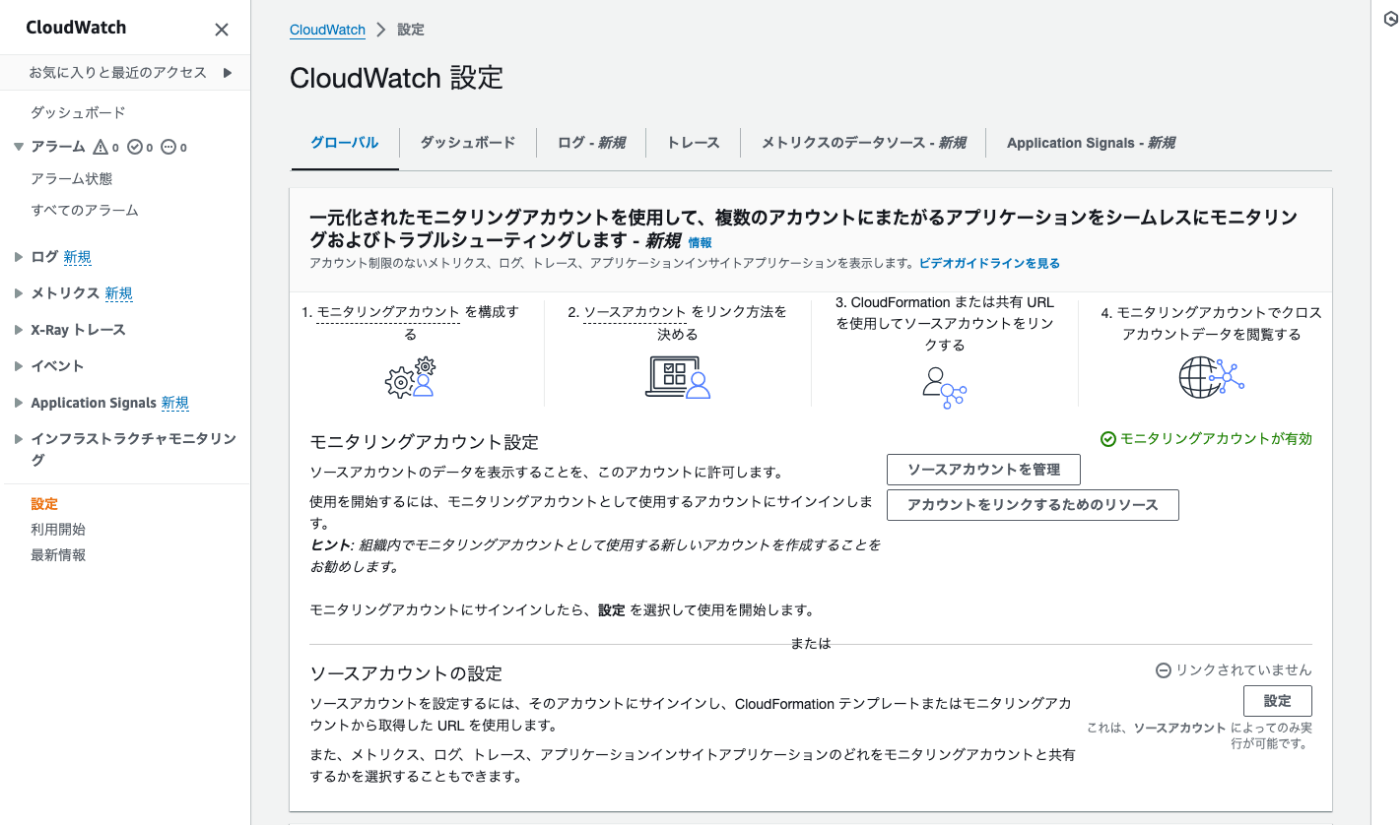Click the OK checkmark alarm count icon
The image size is (1400, 825).
[134, 147]
